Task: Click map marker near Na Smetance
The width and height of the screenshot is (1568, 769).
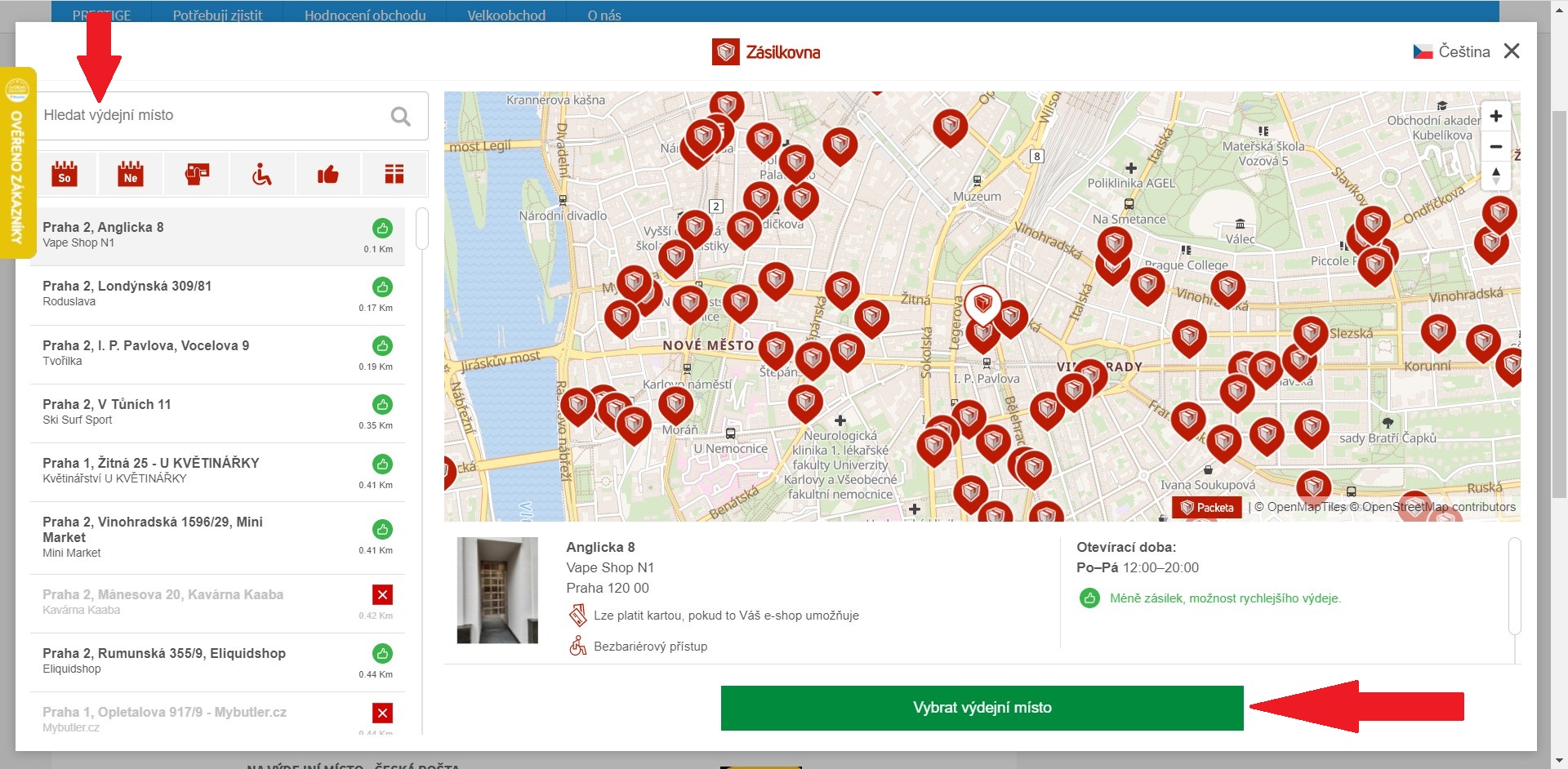Action: 1115,246
